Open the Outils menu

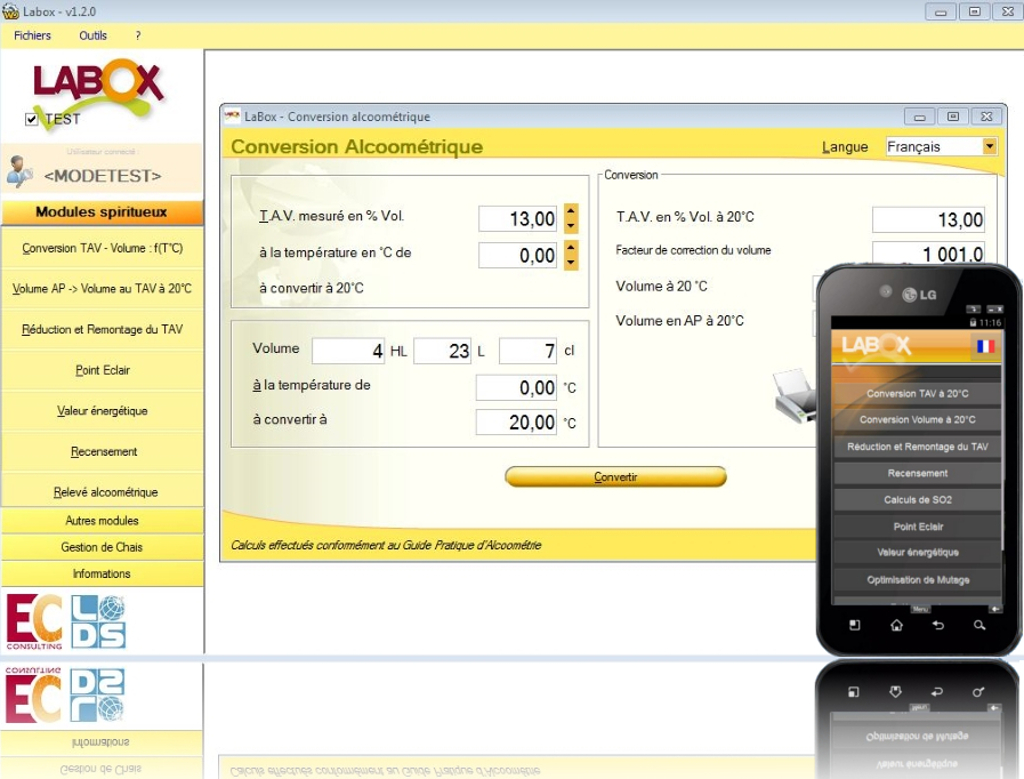tap(93, 36)
